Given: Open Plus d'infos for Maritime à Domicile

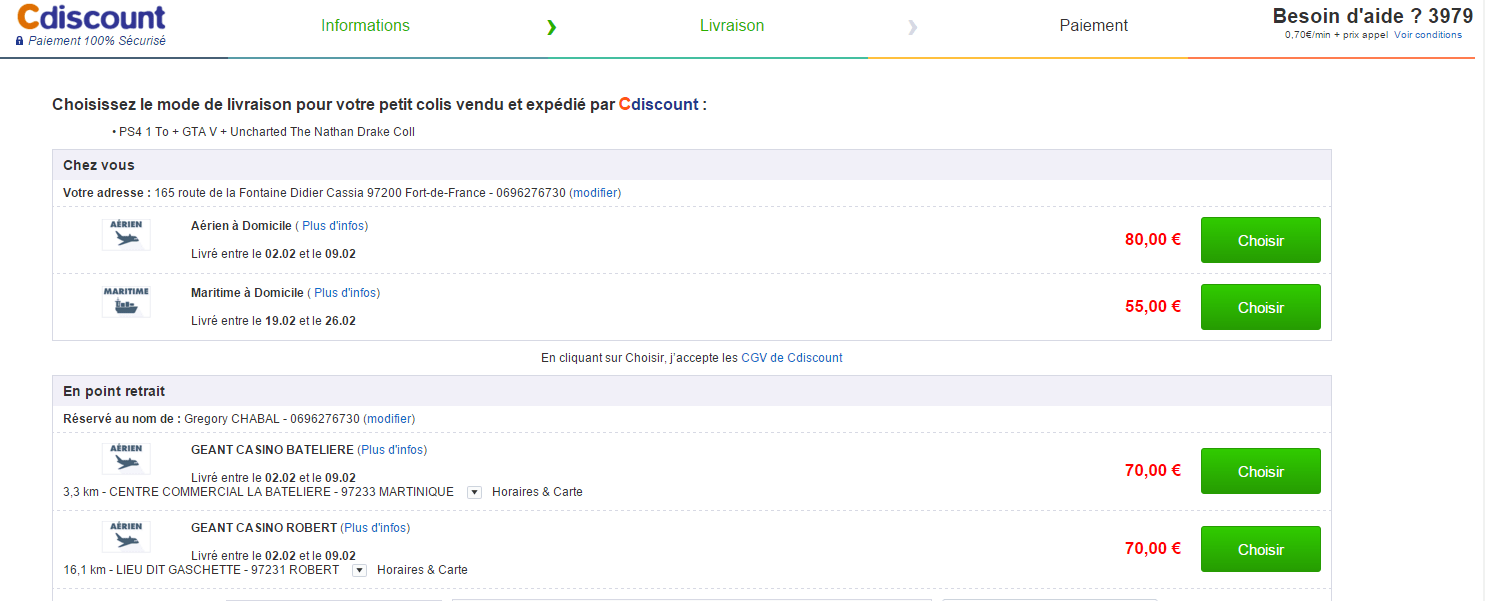Looking at the screenshot, I should pyautogui.click(x=346, y=293).
